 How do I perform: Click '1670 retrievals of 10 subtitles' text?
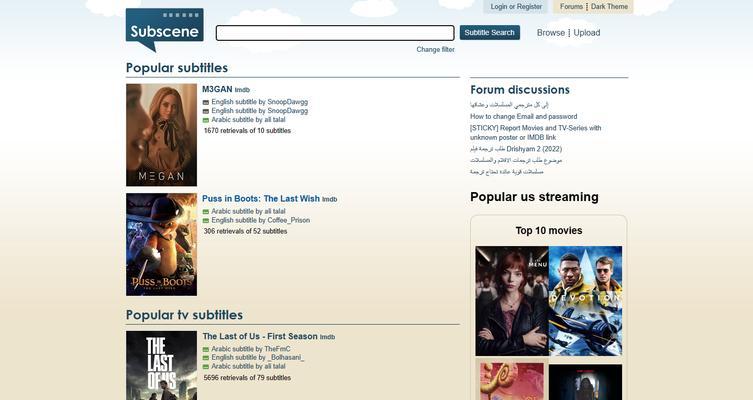(247, 131)
